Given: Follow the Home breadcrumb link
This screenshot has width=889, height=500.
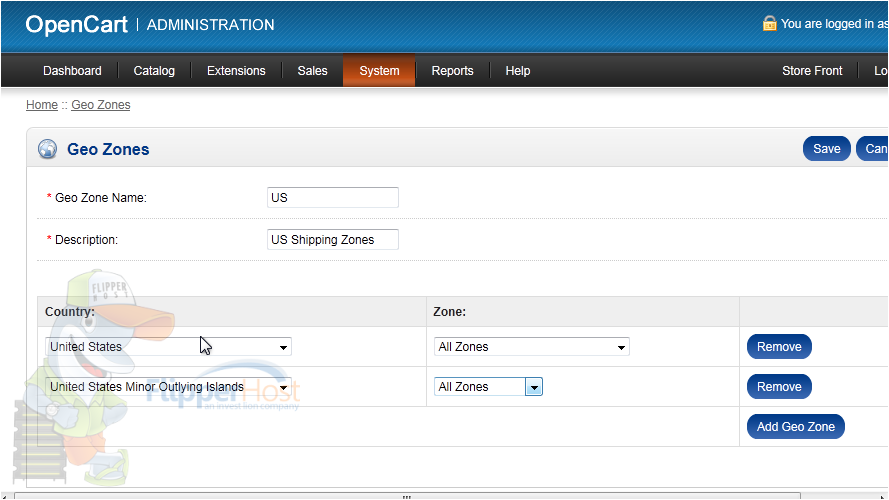Looking at the screenshot, I should point(42,105).
